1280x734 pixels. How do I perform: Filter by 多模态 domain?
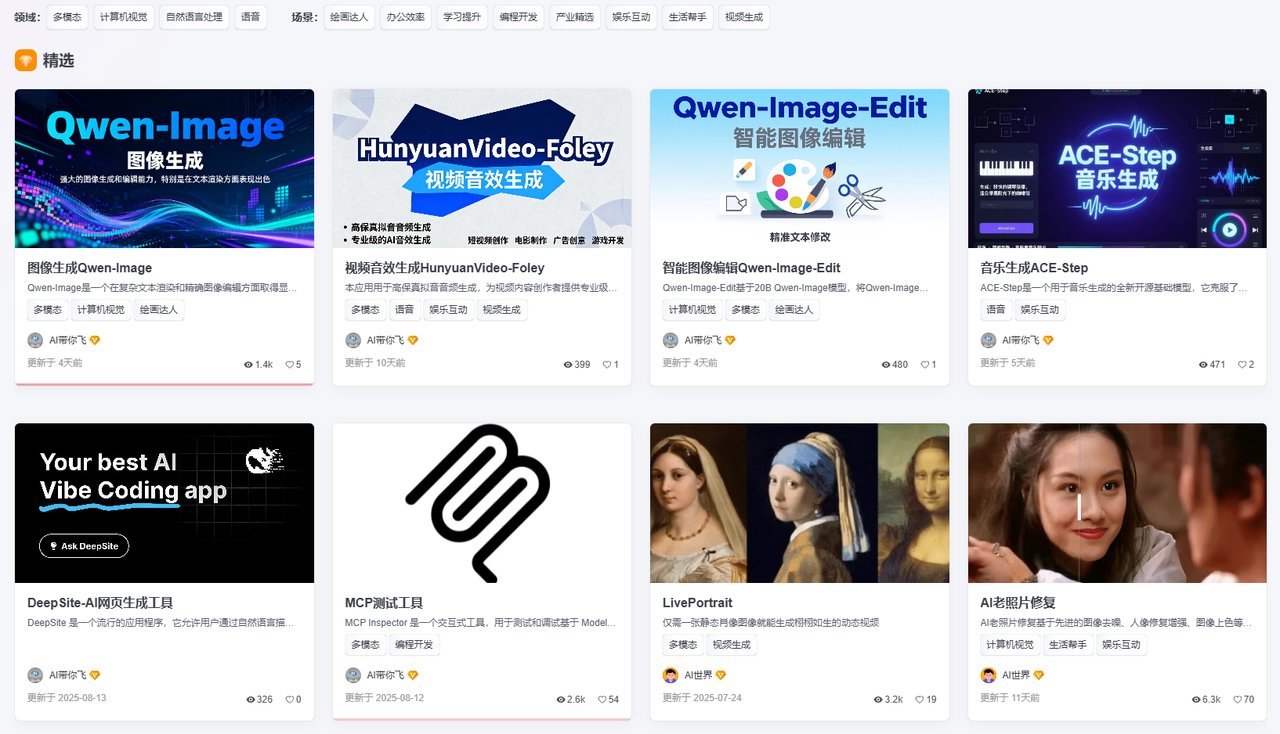(x=67, y=17)
